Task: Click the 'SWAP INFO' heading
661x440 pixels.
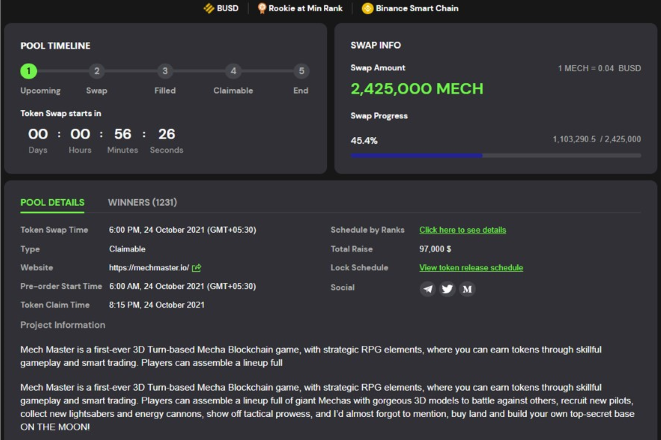Action: click(x=376, y=45)
